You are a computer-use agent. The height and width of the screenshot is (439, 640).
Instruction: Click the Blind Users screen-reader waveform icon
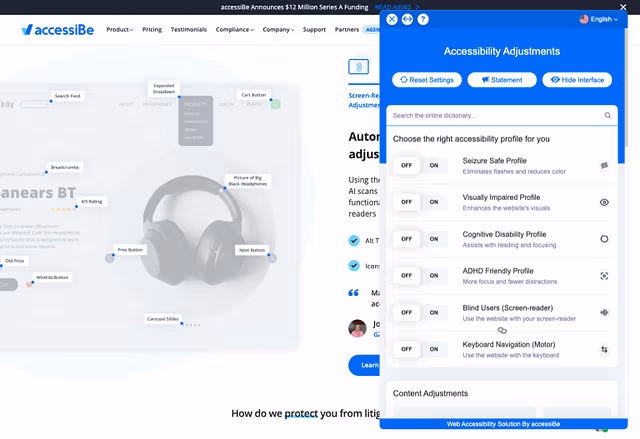click(604, 313)
